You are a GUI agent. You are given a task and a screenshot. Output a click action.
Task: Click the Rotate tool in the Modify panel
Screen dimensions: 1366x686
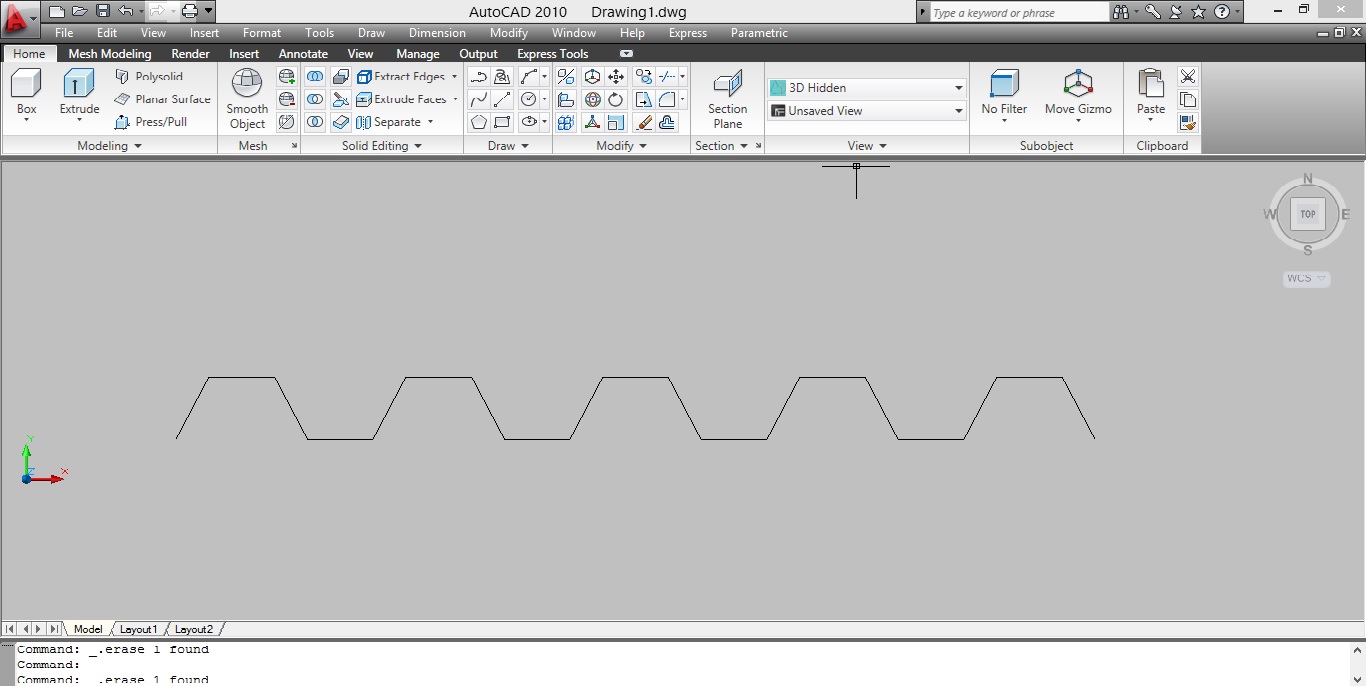(616, 99)
